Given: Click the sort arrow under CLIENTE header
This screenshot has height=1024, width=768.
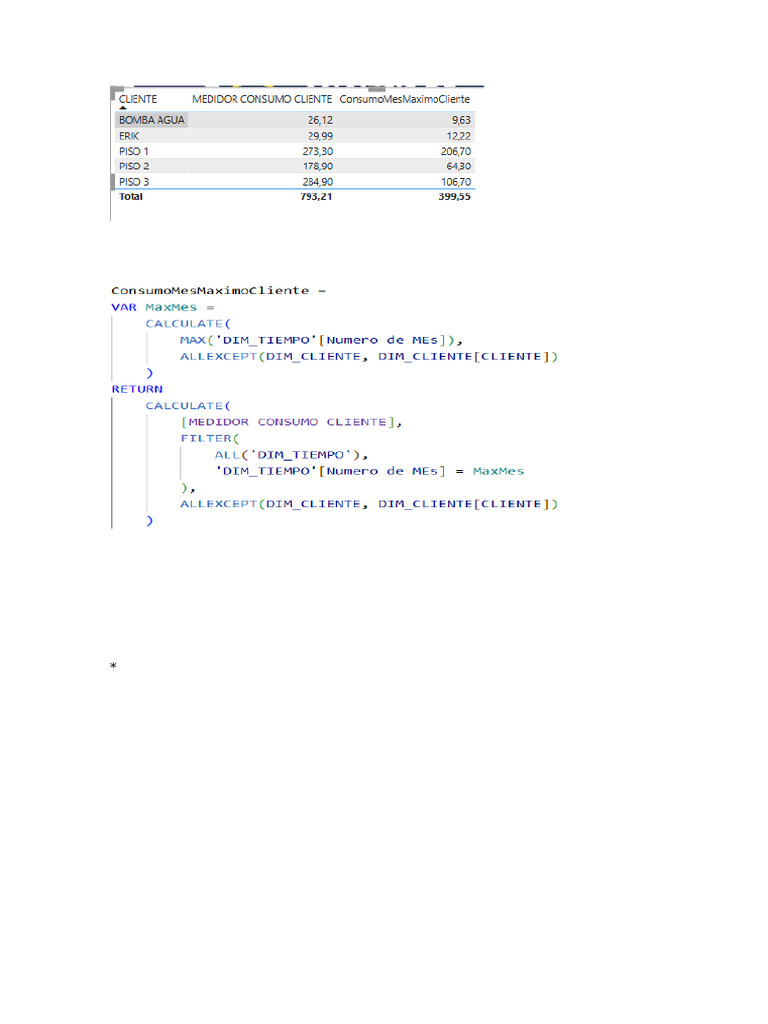Looking at the screenshot, I should pyautogui.click(x=123, y=107).
